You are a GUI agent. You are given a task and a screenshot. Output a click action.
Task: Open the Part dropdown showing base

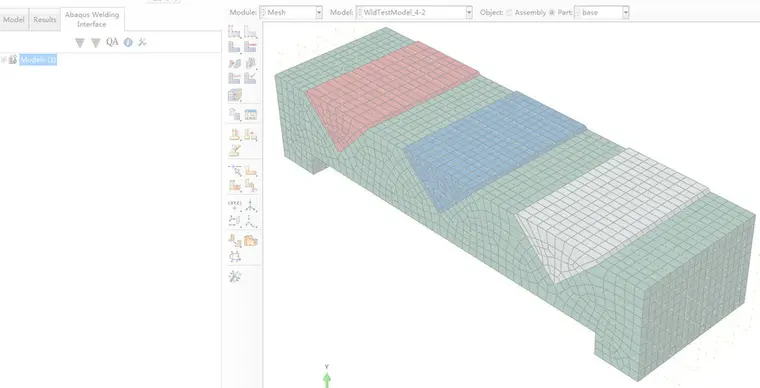602,13
